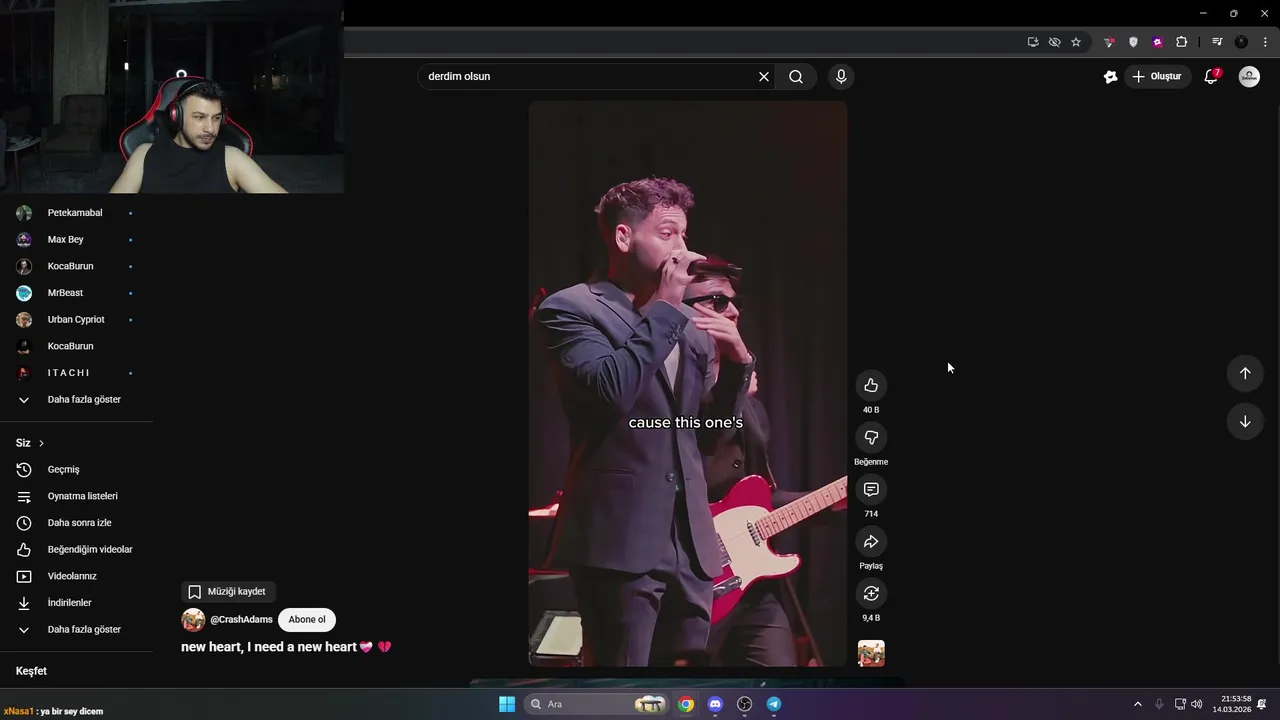
Task: Open the YouTube account avatar menu
Action: pyautogui.click(x=1249, y=76)
